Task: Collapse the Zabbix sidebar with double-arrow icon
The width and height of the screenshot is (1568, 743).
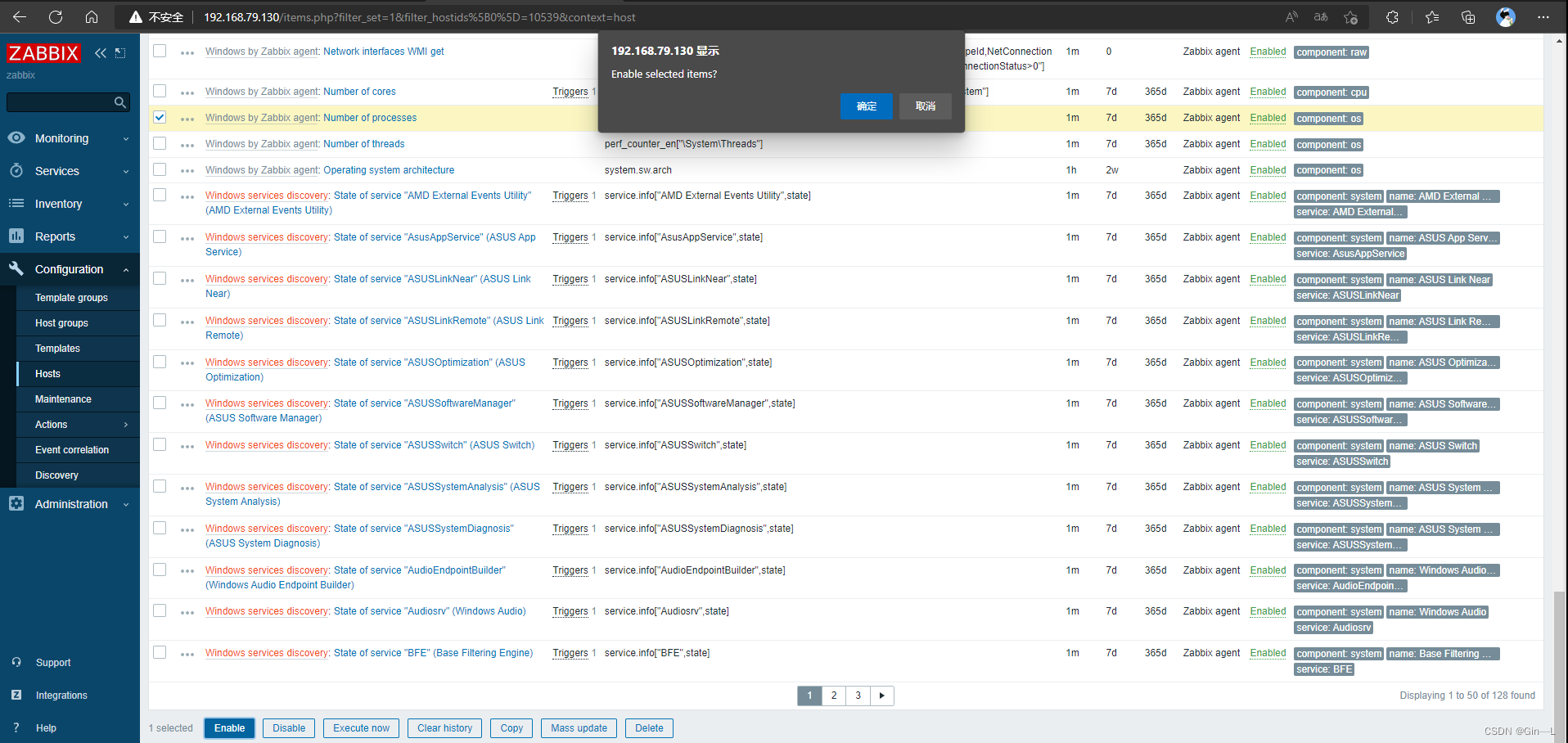Action: point(101,53)
